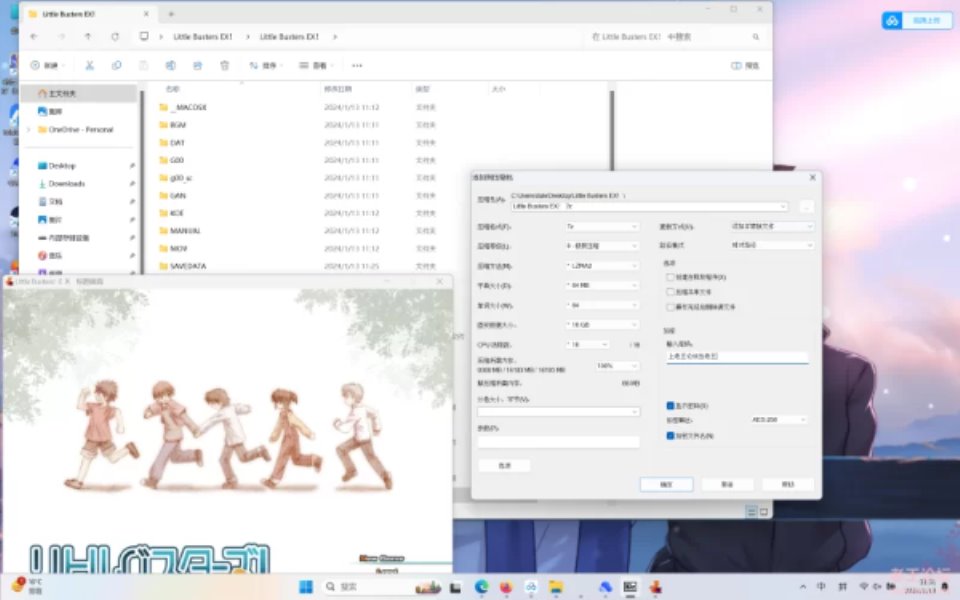Open the memory usage dropdown showing 100%
The height and width of the screenshot is (600, 960).
click(x=617, y=366)
